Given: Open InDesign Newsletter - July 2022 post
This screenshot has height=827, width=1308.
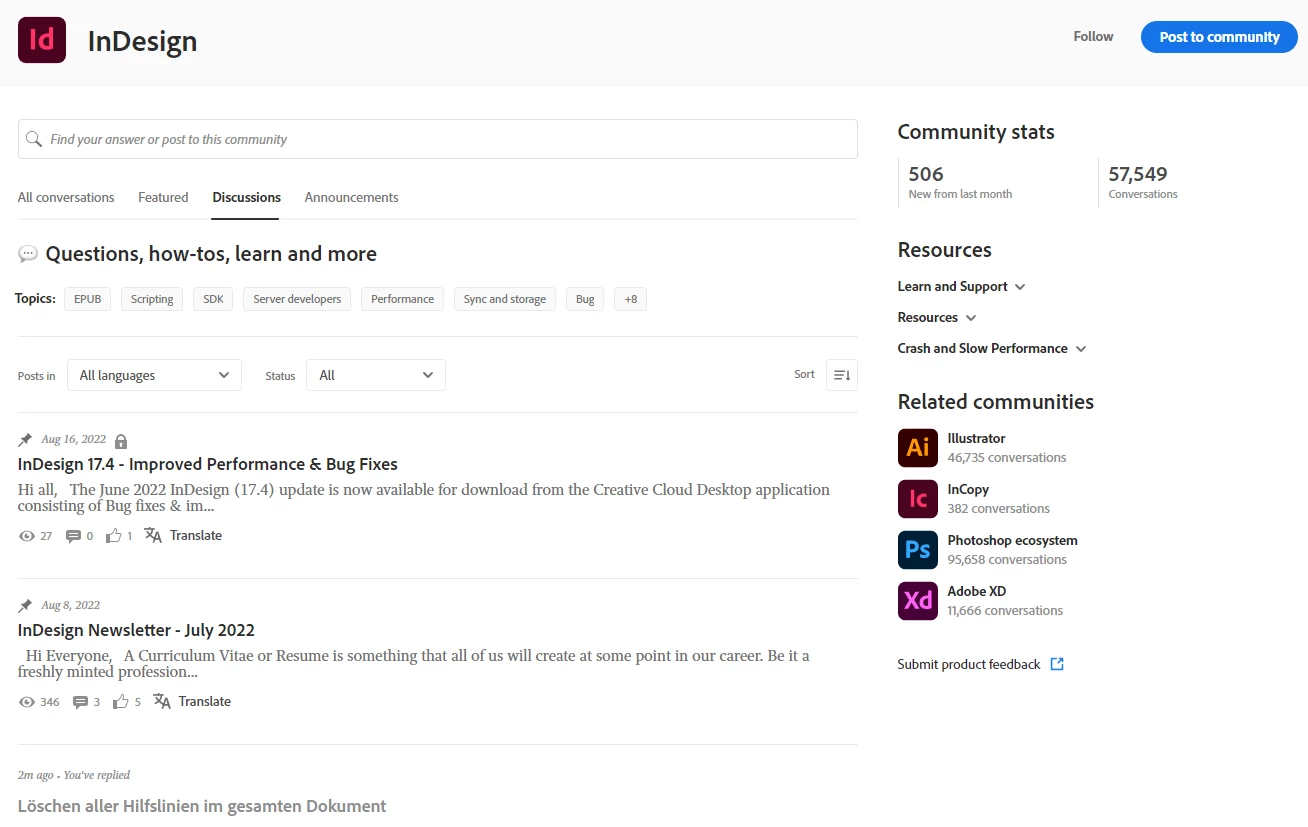Looking at the screenshot, I should [x=136, y=630].
